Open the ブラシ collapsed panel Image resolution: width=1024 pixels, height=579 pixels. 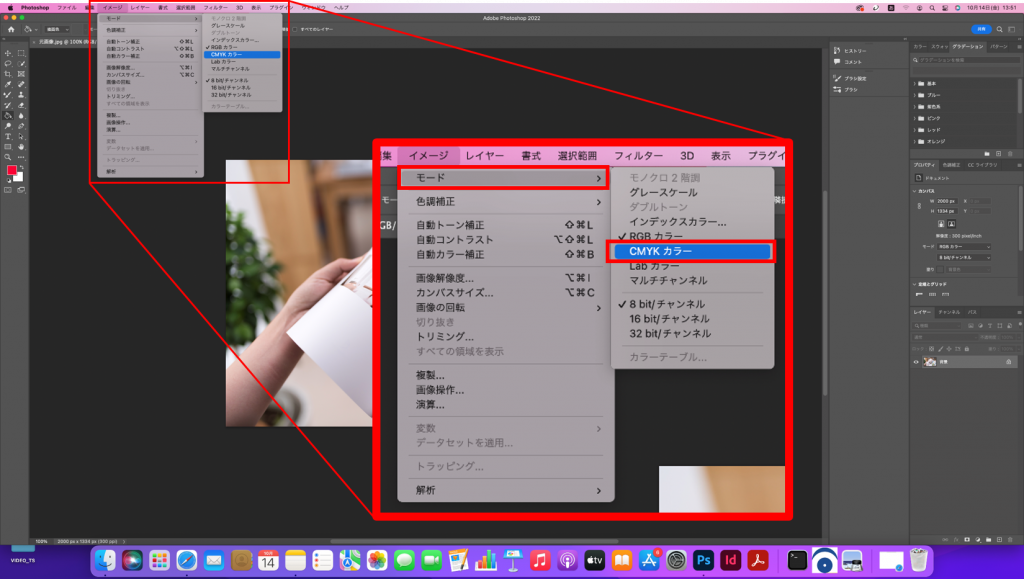click(846, 89)
